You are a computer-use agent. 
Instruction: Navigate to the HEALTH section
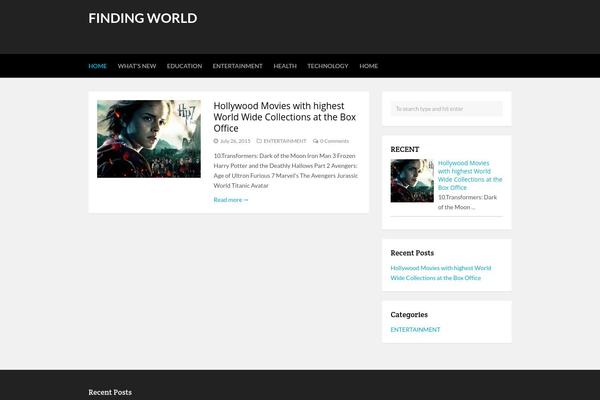285,66
